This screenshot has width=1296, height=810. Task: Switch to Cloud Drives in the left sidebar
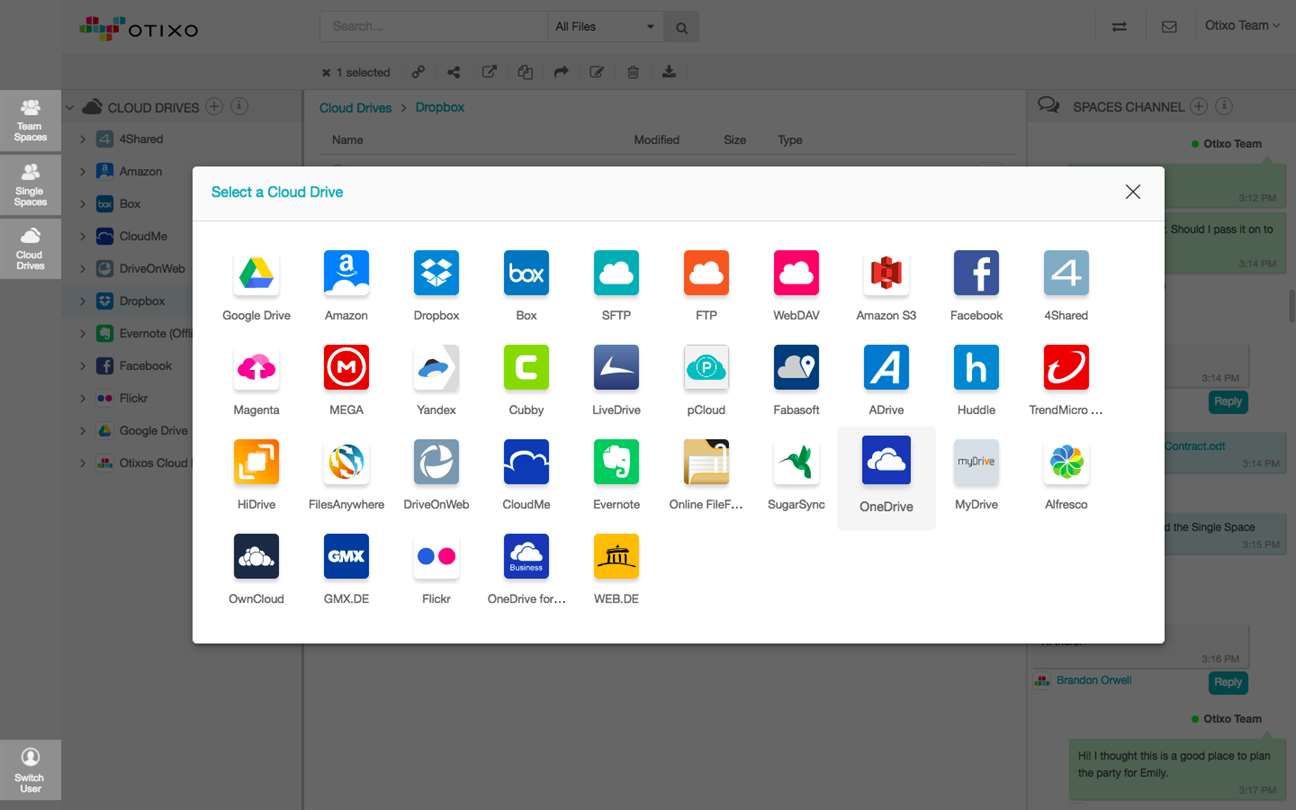tap(30, 248)
